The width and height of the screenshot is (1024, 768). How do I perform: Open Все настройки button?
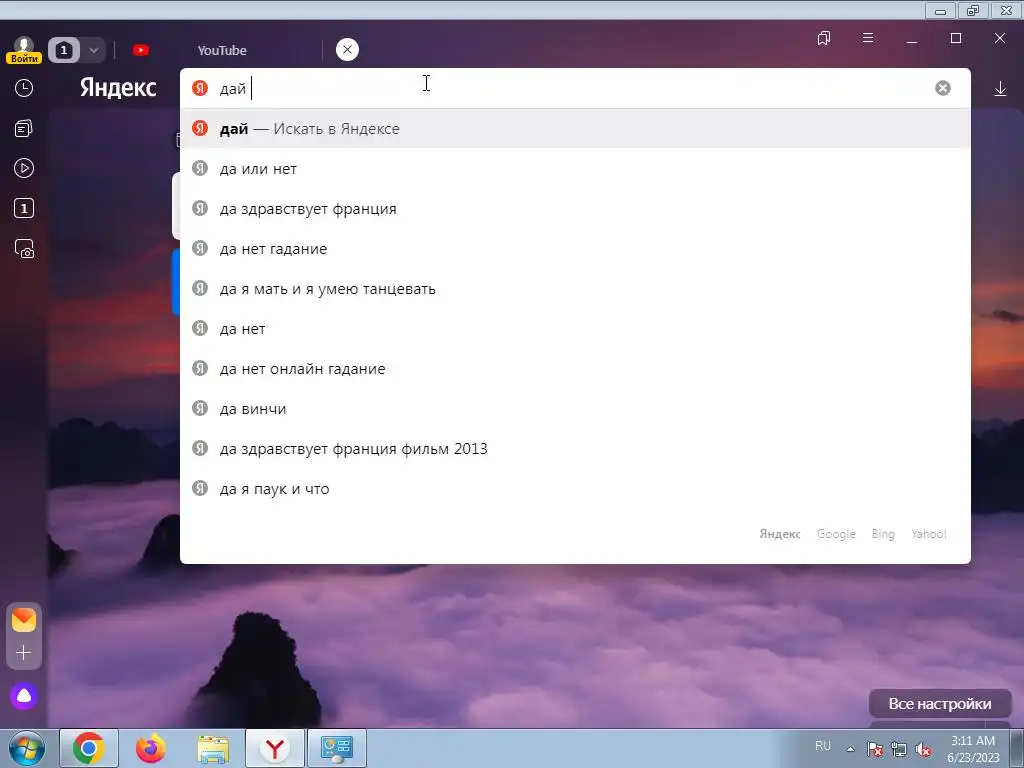940,704
